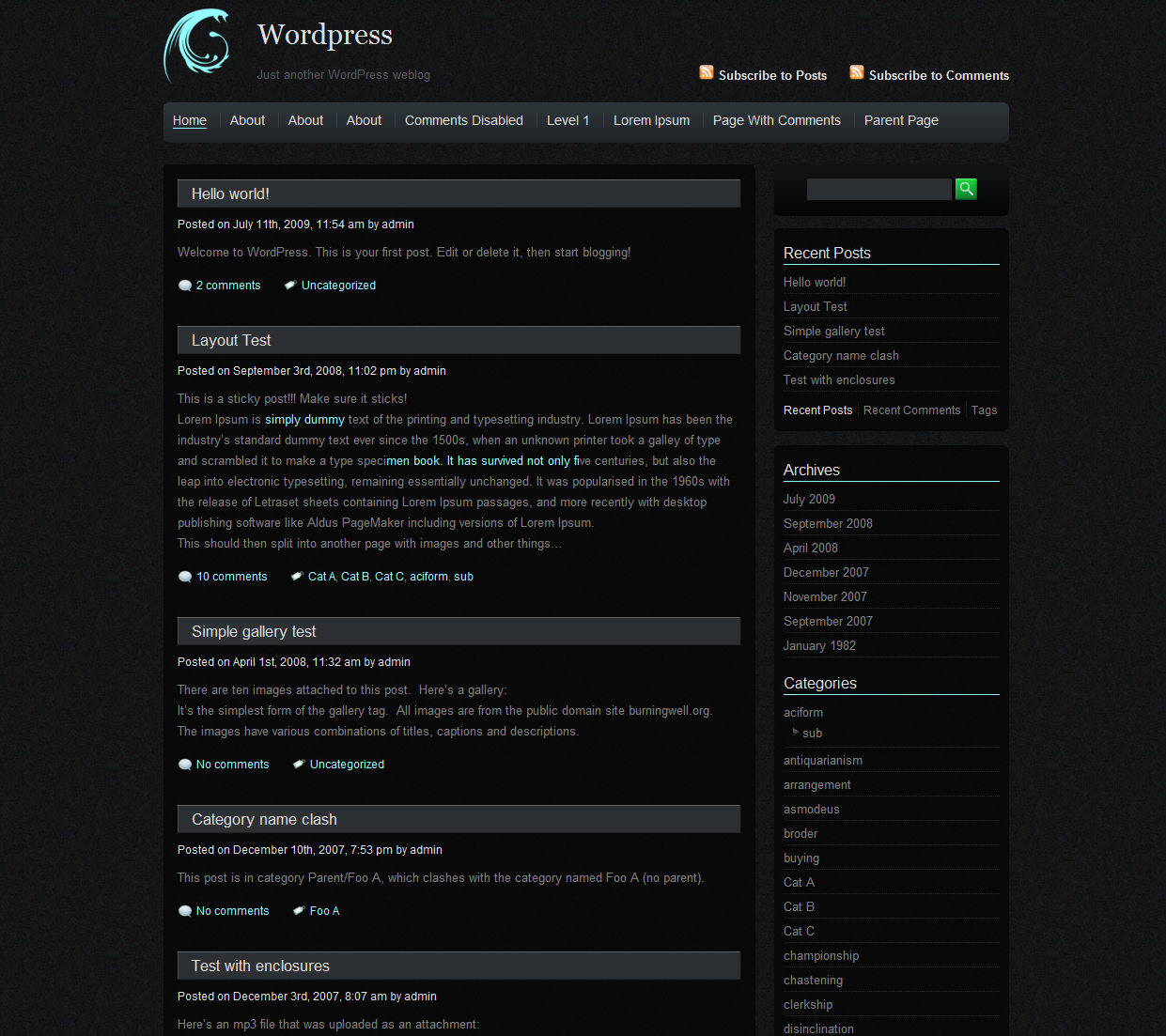This screenshot has height=1036, width=1166.
Task: Open the Recent Posts tab
Action: pyautogui.click(x=817, y=410)
